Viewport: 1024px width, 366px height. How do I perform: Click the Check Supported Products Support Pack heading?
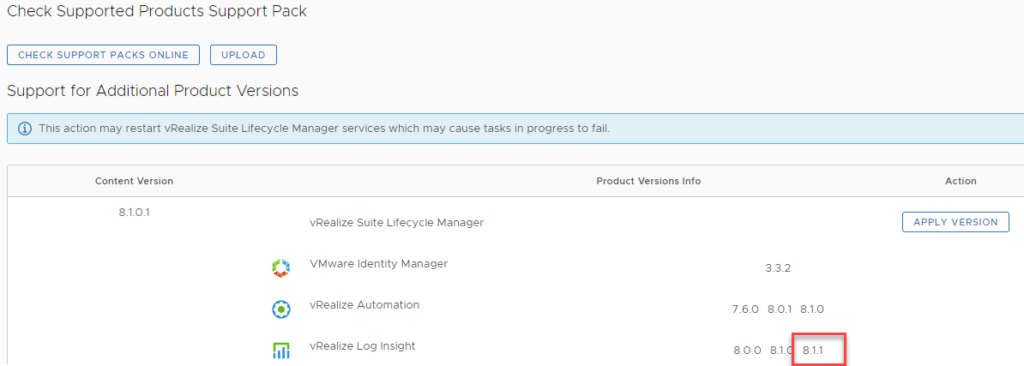point(157,11)
